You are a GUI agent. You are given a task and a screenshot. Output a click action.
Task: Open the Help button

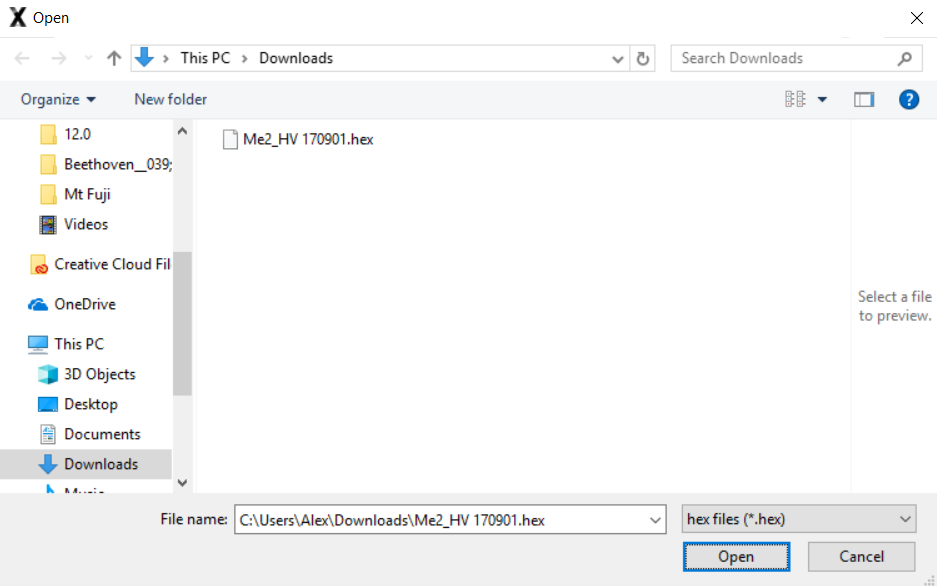[x=908, y=99]
